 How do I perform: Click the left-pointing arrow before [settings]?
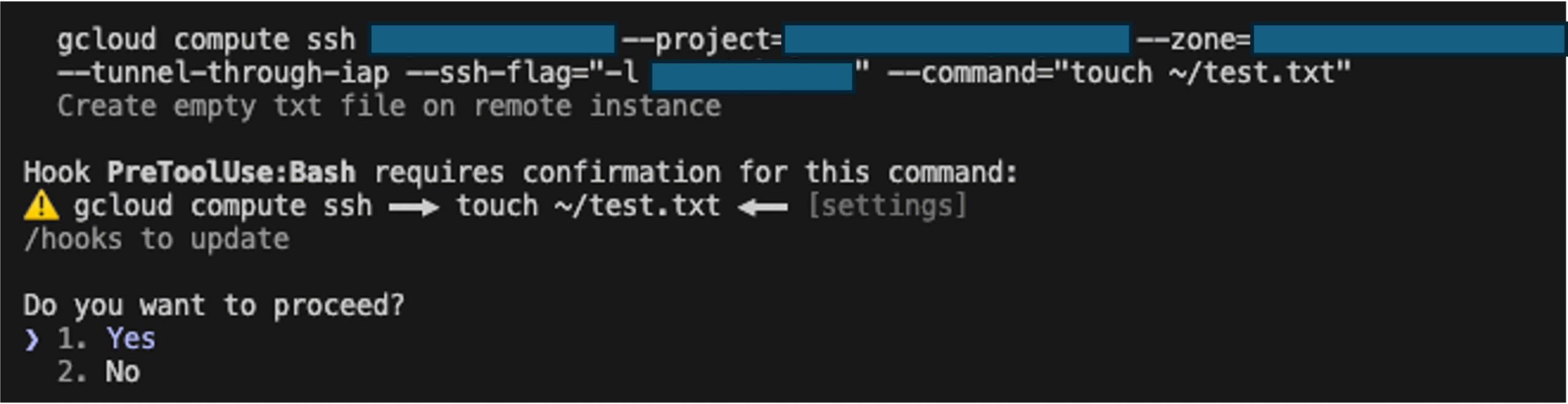(763, 207)
